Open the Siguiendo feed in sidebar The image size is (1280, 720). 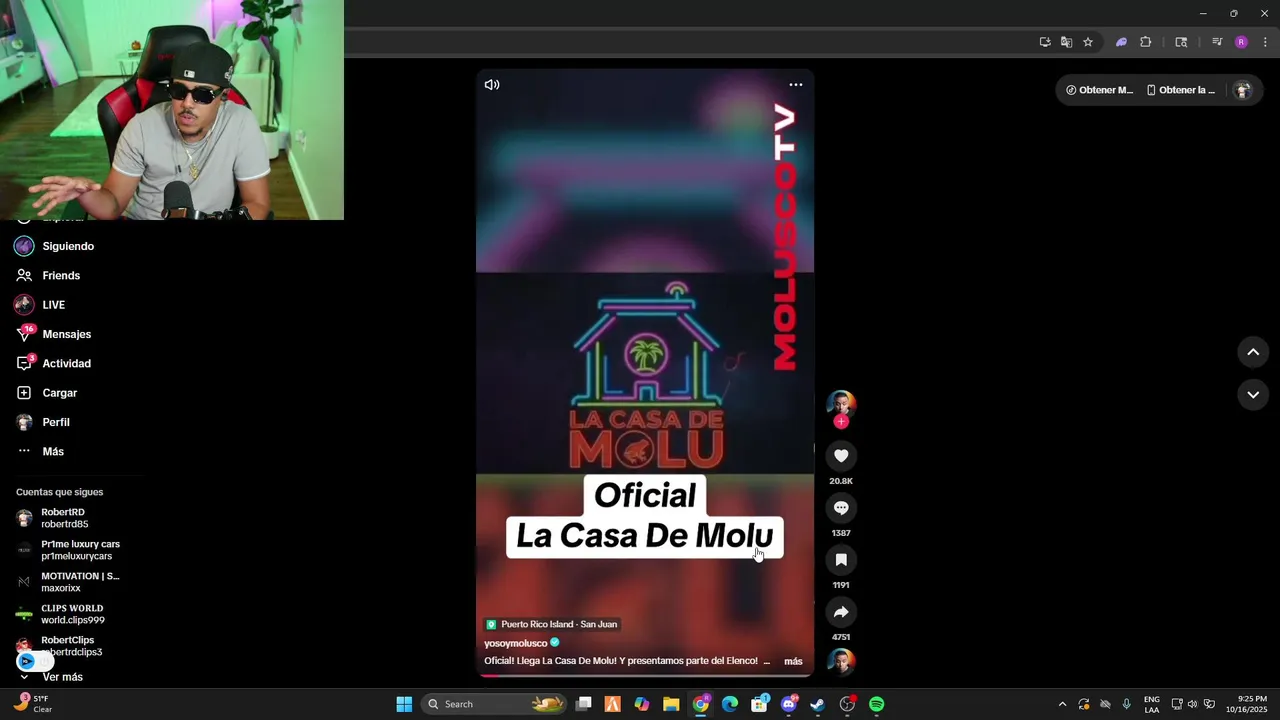[68, 246]
